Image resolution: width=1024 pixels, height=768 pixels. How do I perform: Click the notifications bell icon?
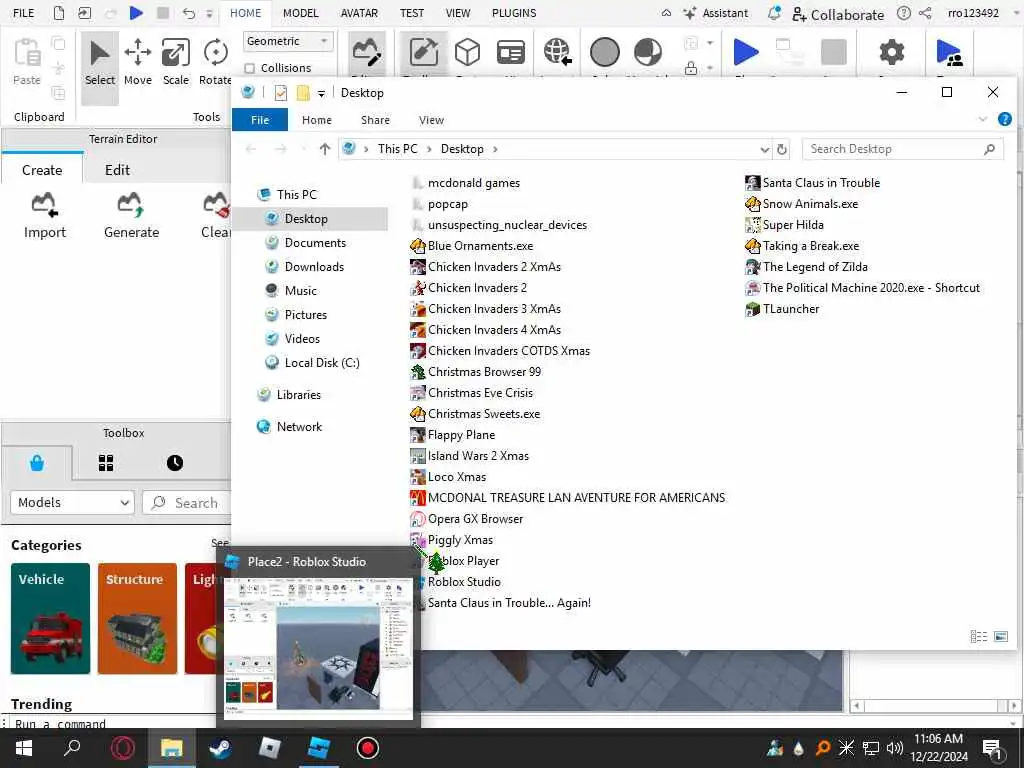(x=774, y=13)
